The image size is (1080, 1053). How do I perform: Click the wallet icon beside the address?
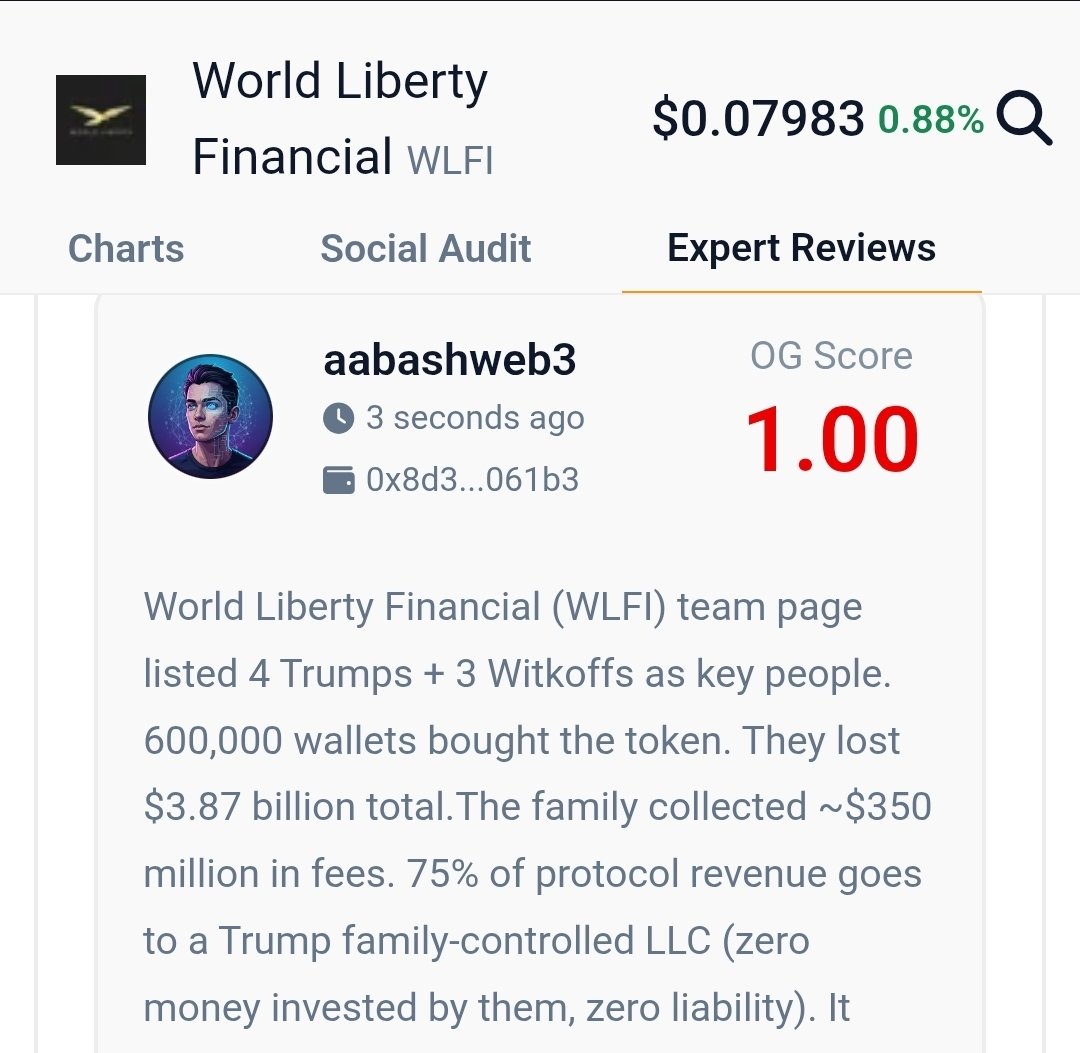pyautogui.click(x=339, y=481)
